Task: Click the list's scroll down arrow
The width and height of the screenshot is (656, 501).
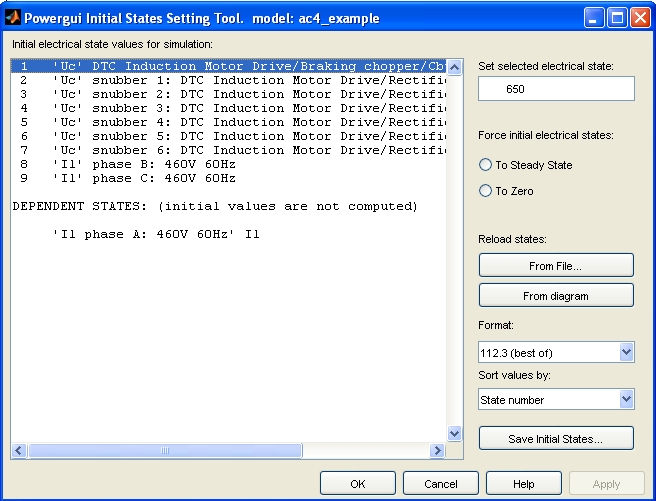Action: (454, 433)
